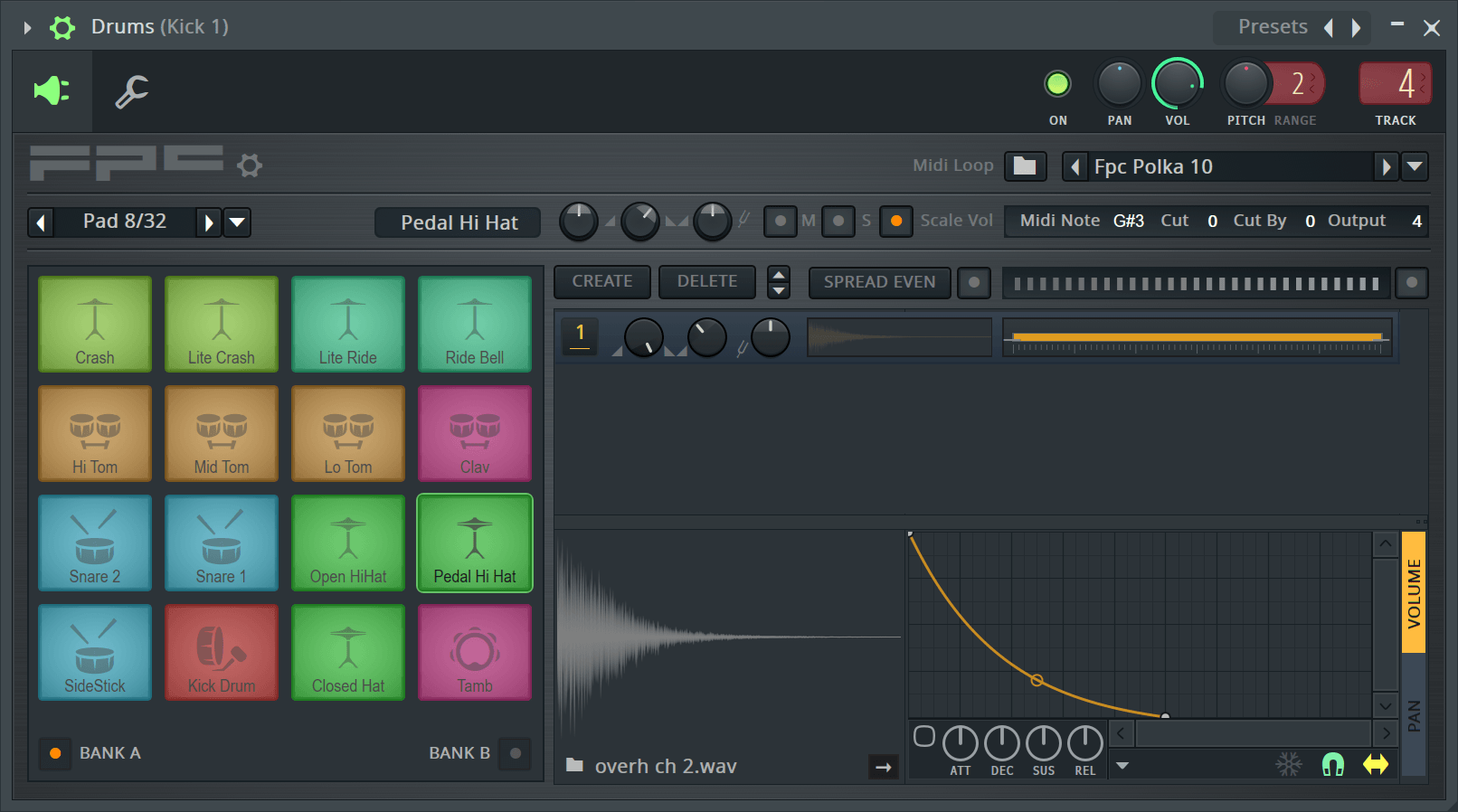Select the Clav pad

click(x=475, y=433)
